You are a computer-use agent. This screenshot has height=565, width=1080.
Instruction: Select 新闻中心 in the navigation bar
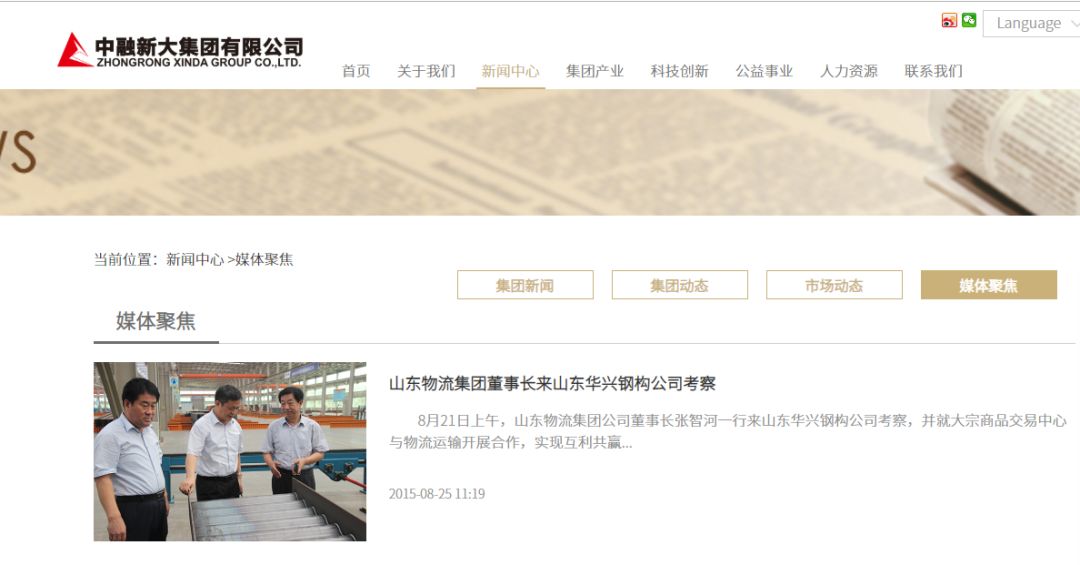click(510, 71)
